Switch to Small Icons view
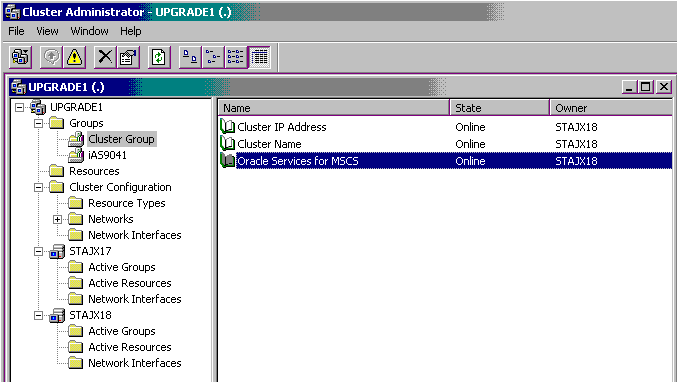This screenshot has width=677, height=382. (x=213, y=57)
